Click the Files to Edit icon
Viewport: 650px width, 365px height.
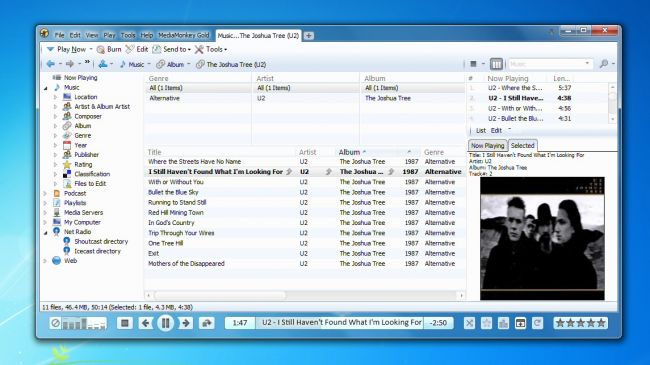(67, 183)
